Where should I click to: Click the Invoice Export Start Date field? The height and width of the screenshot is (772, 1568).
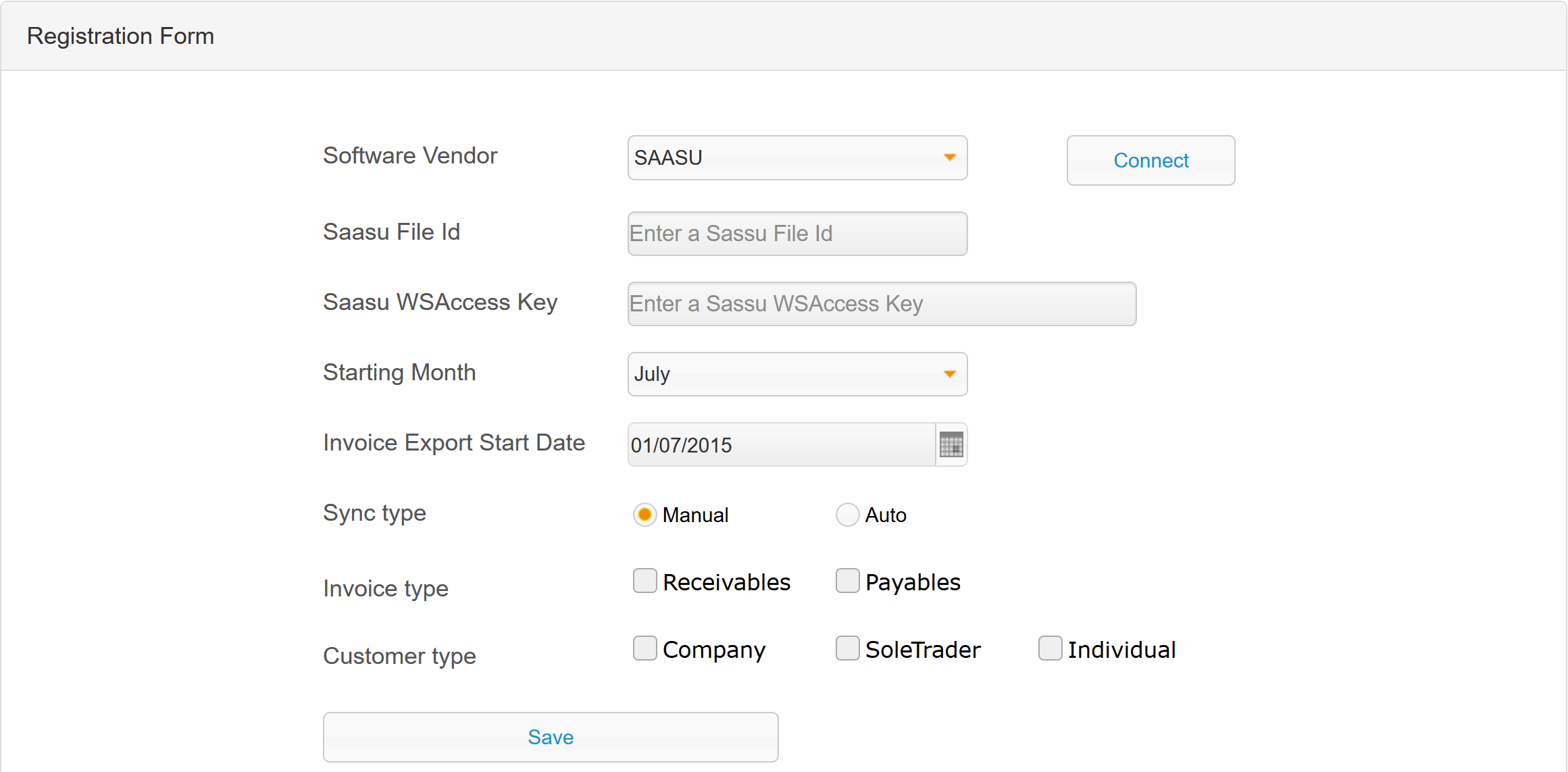tap(780, 445)
